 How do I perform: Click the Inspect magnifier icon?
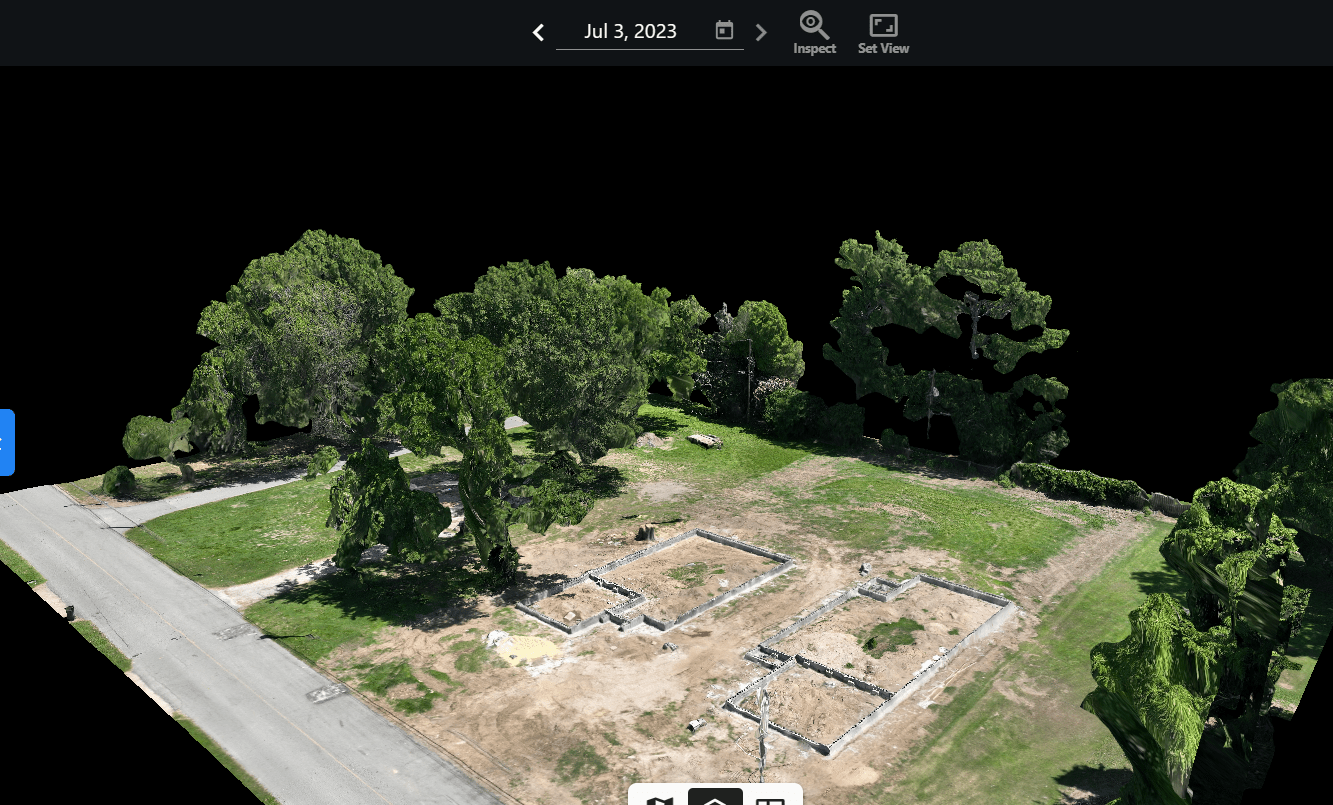pos(814,24)
